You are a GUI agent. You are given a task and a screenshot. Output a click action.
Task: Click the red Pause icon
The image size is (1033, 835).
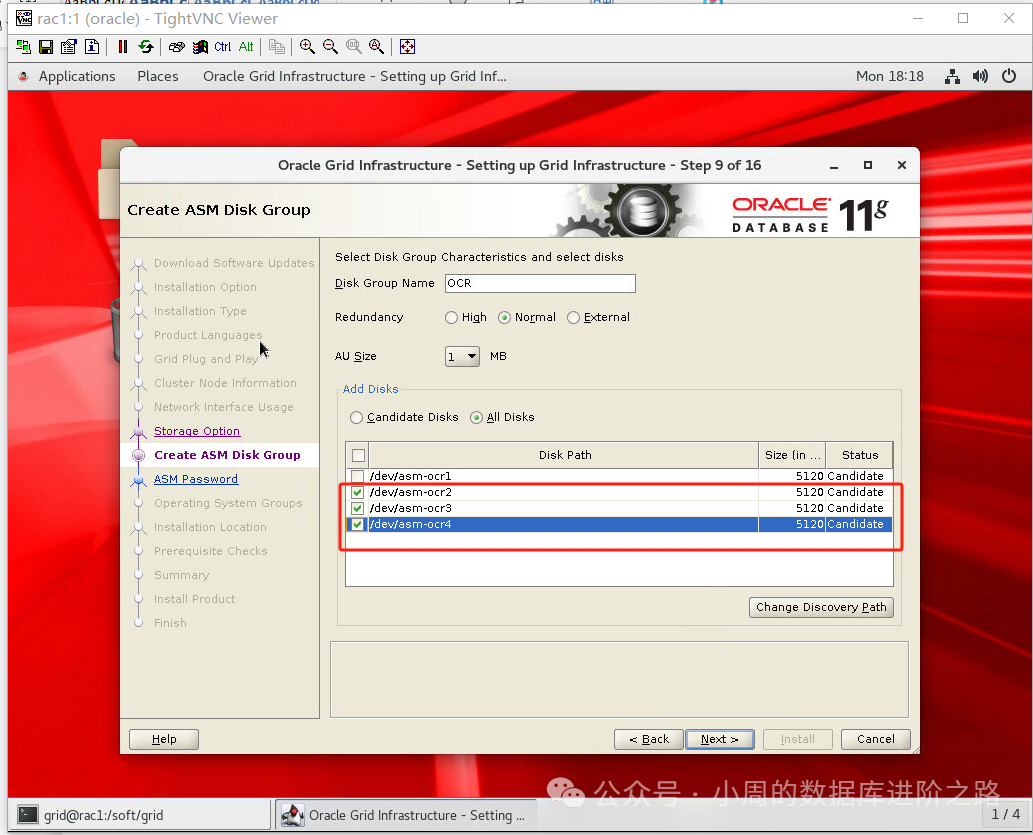(123, 47)
